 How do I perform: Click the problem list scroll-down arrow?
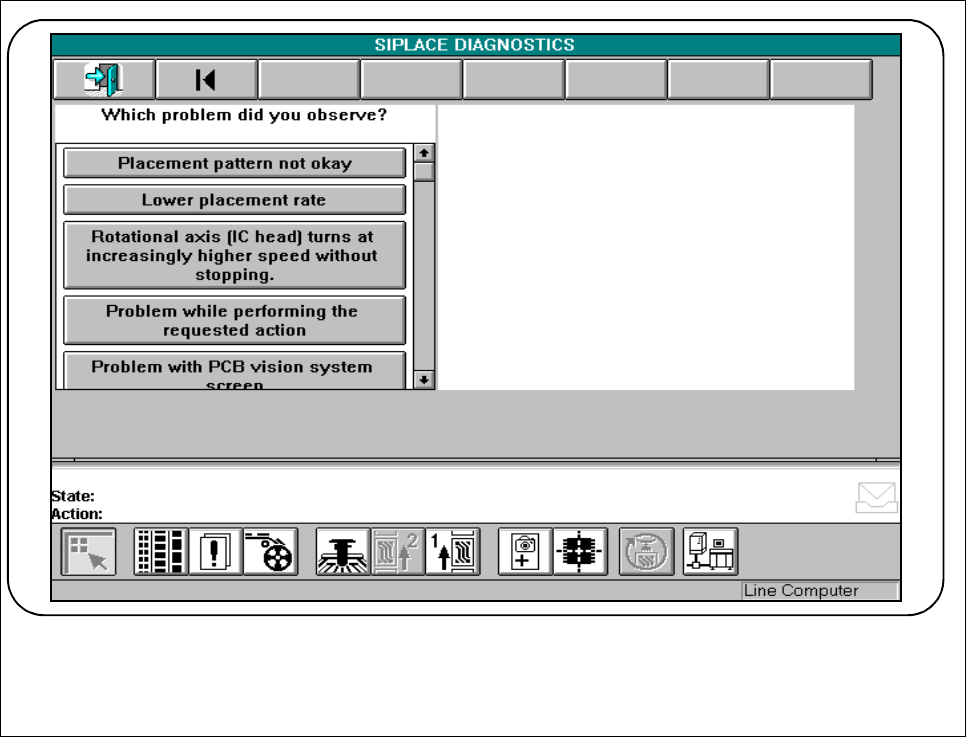pos(424,380)
